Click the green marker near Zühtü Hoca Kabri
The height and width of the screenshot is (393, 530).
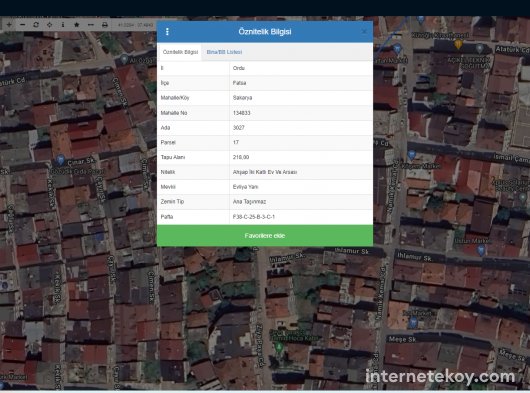point(279,346)
